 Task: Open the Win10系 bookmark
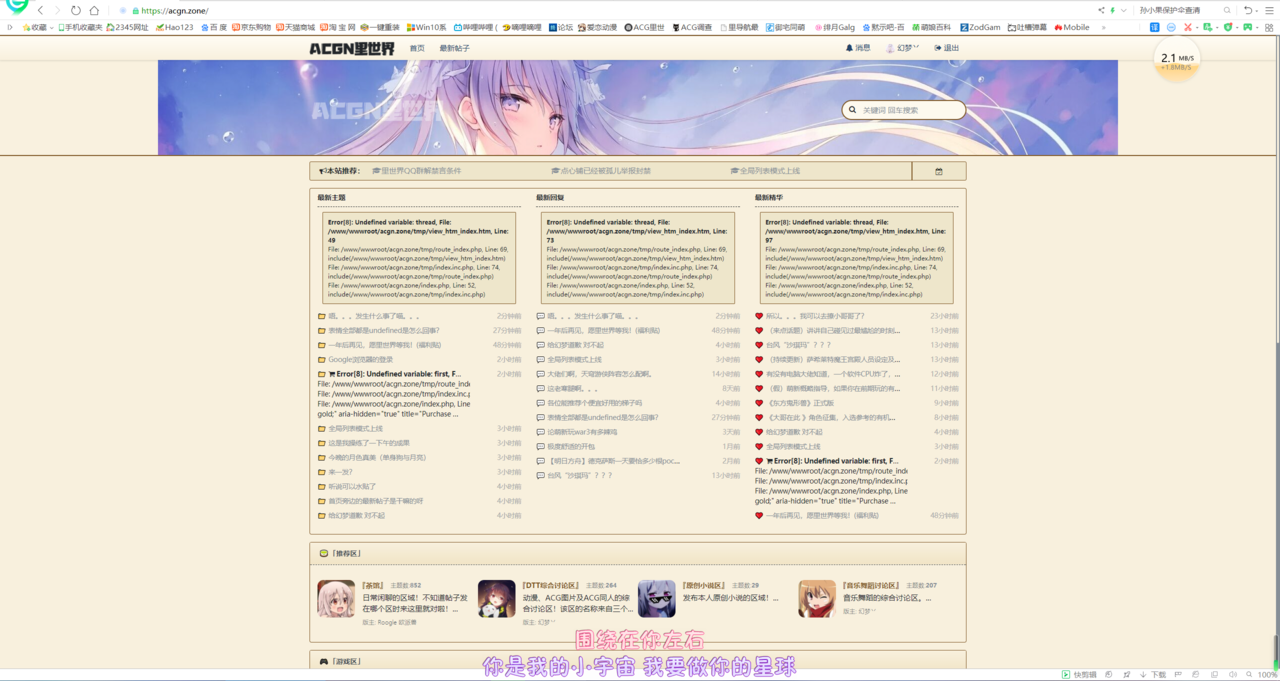[426, 27]
